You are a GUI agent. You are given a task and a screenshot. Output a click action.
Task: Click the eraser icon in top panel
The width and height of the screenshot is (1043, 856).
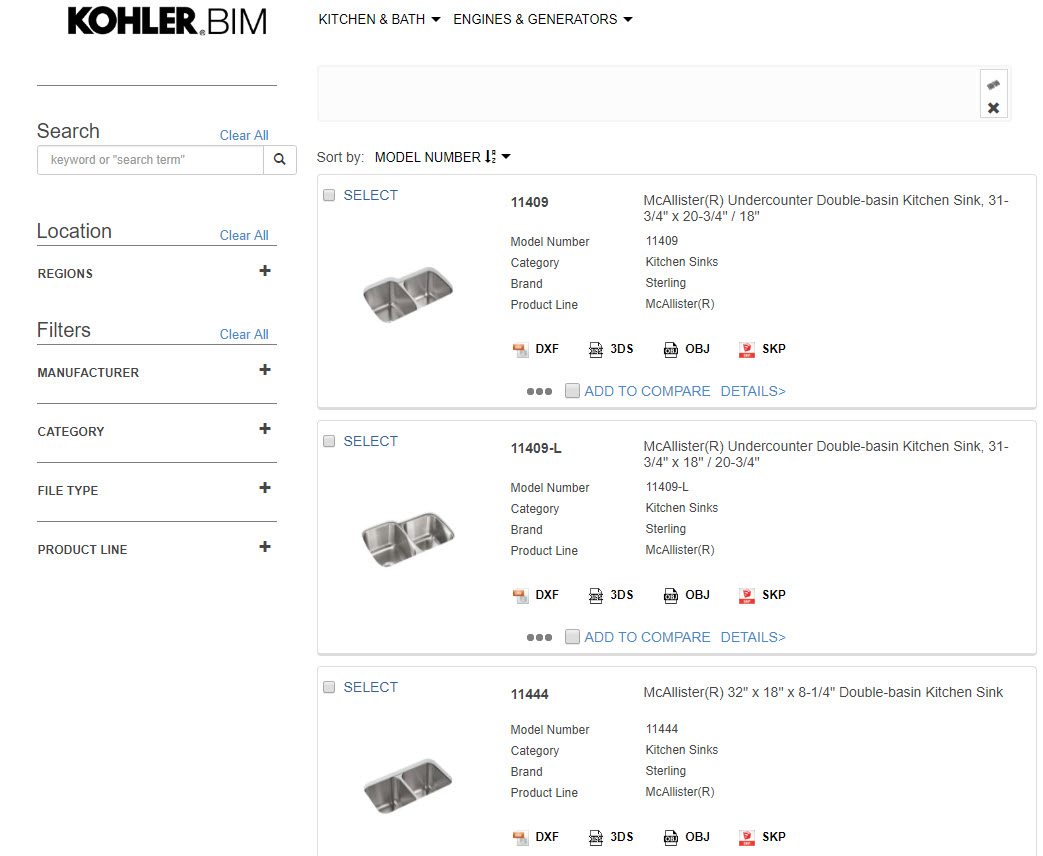[x=994, y=84]
